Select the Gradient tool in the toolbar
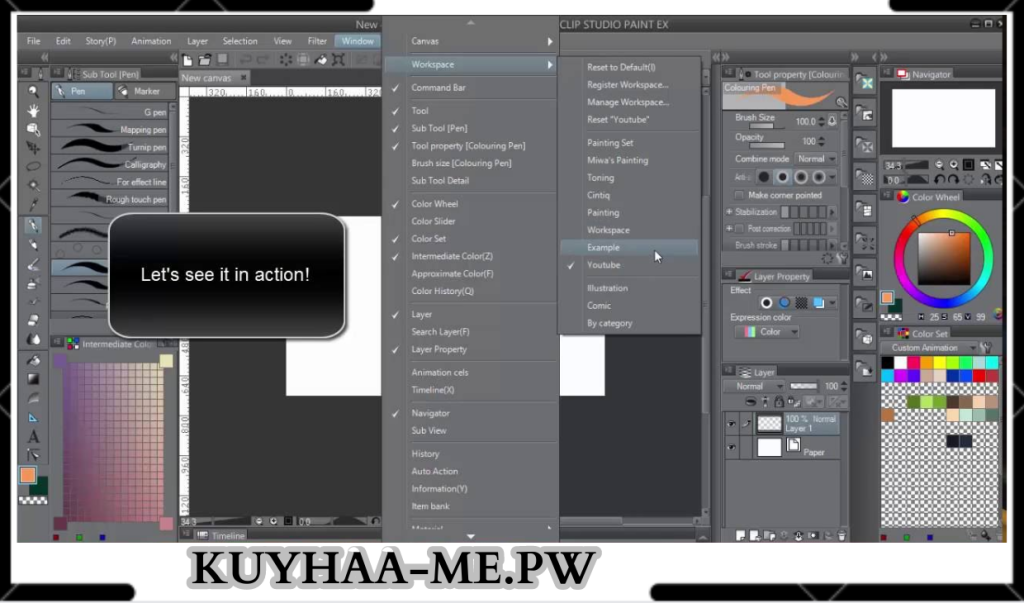The image size is (1024, 603). 33,379
